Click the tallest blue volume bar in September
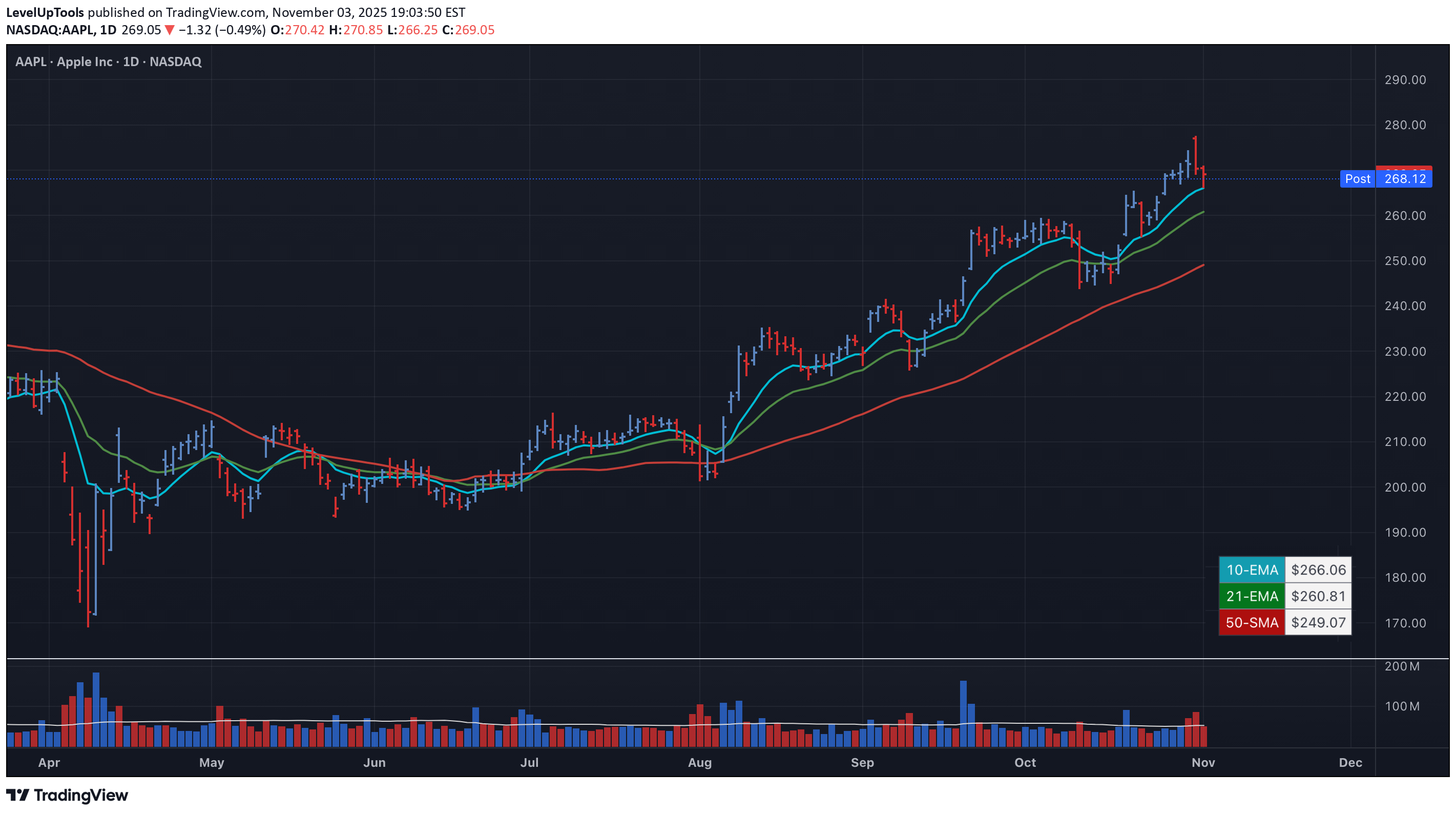 [963, 714]
